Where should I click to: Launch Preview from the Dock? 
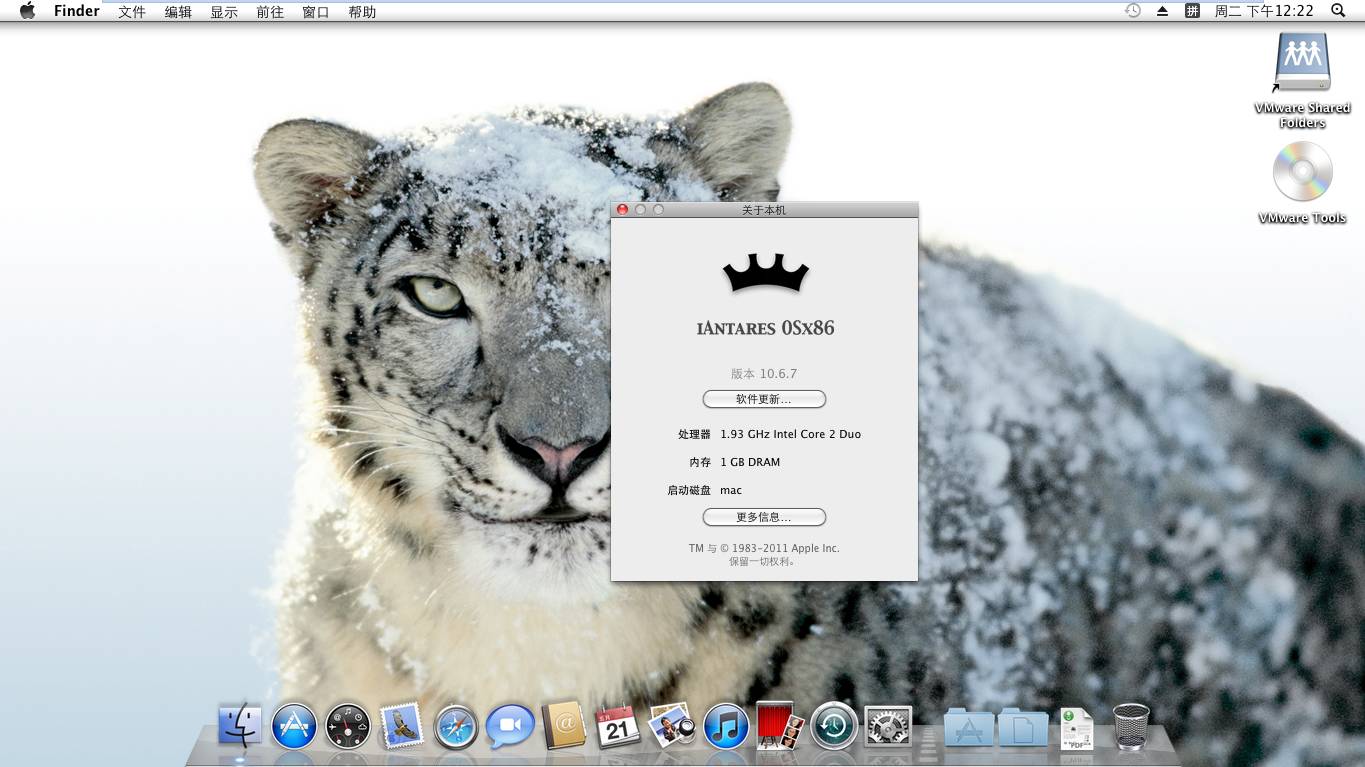click(x=672, y=726)
